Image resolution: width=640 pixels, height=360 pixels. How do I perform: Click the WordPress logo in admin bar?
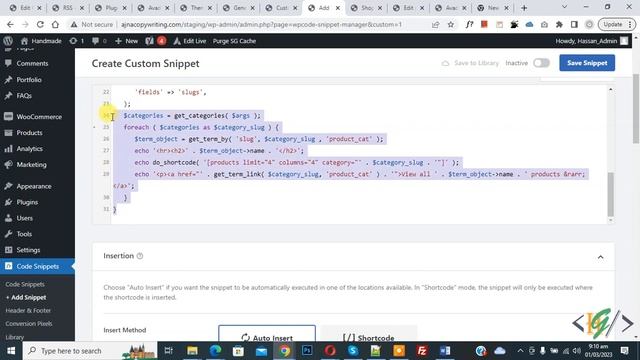(x=8, y=41)
